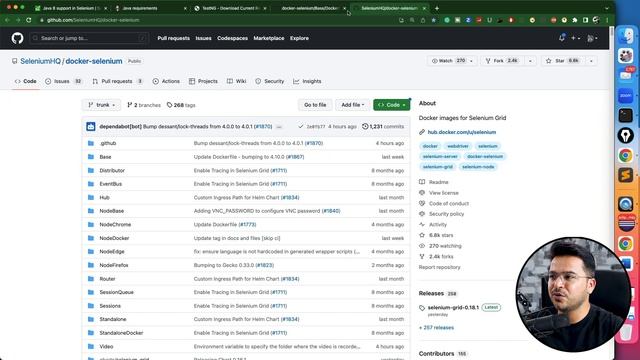
Task: Open 1,231 commits history
Action: (x=383, y=127)
